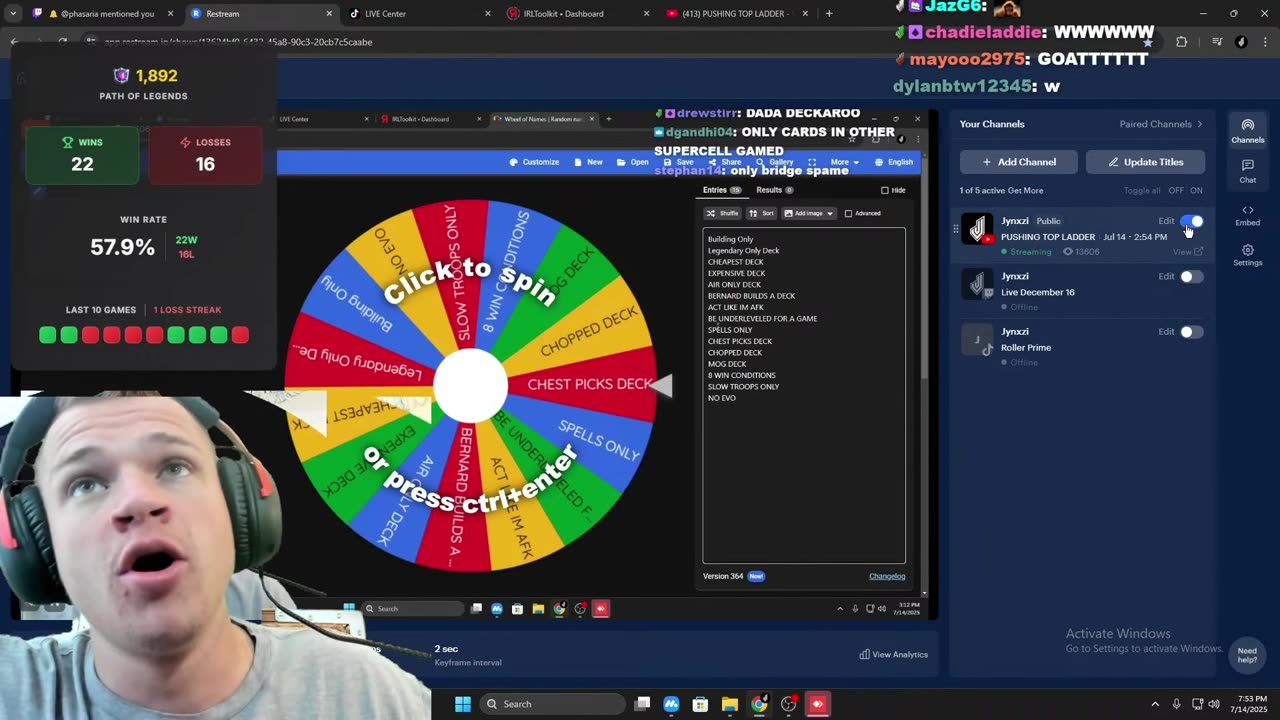Toggle fullscreen icon in Wheel of Names toolbar
This screenshot has width=1280, height=720.
[812, 162]
